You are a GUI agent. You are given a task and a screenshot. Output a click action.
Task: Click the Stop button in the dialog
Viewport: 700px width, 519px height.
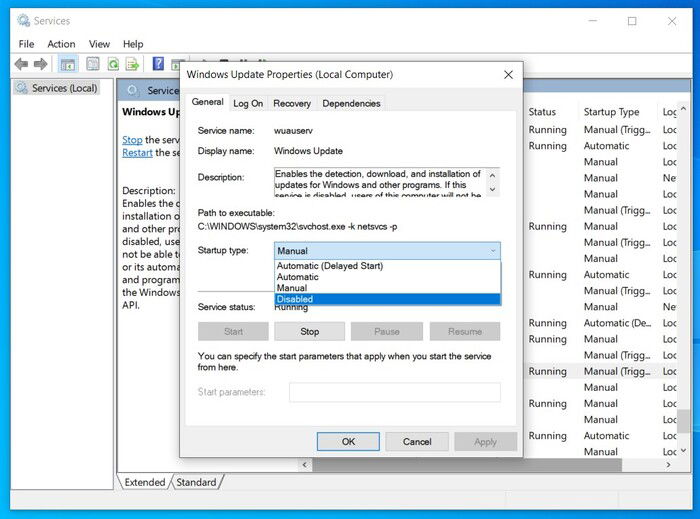coord(309,332)
